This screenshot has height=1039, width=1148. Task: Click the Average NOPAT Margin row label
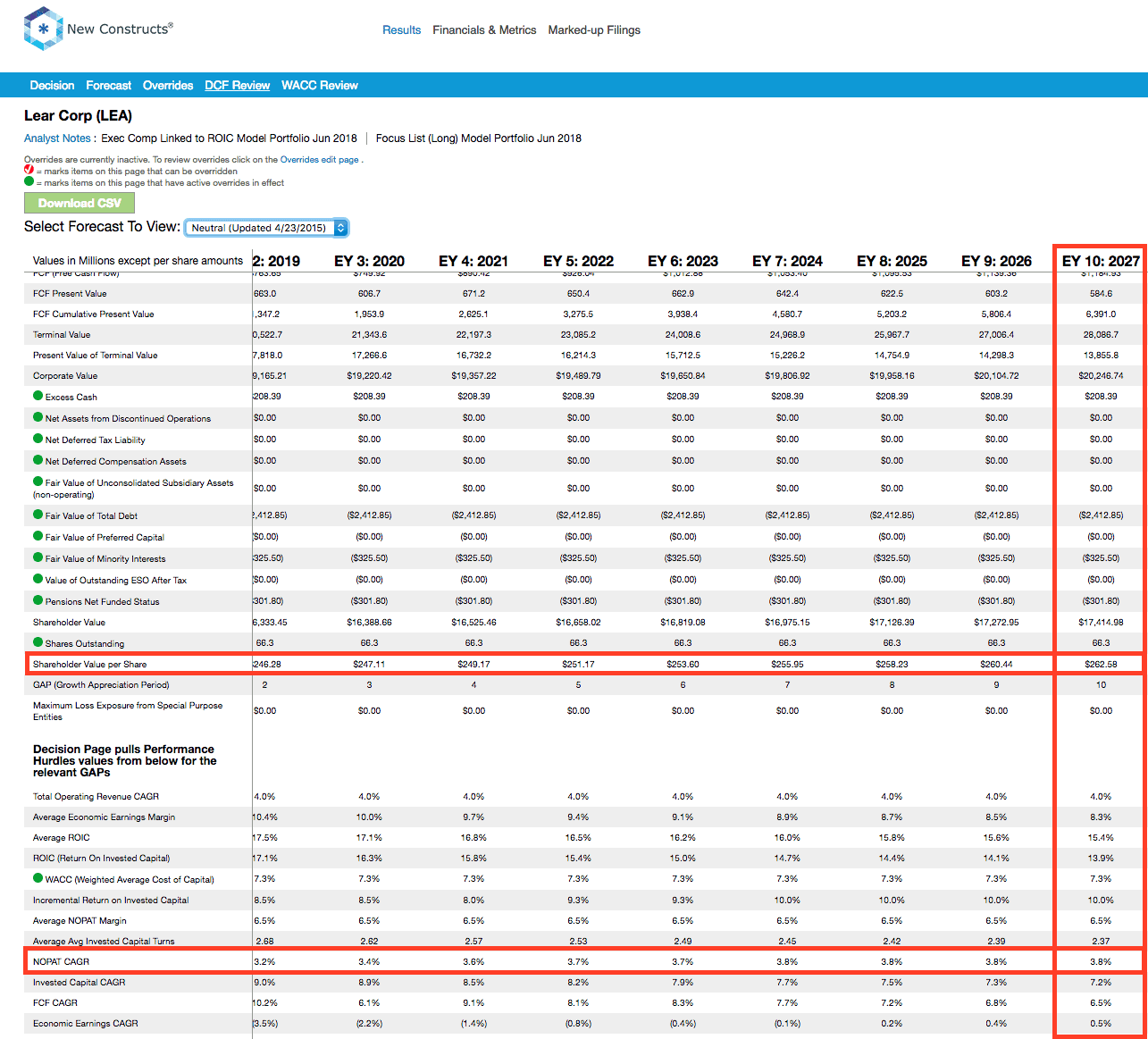coord(80,921)
